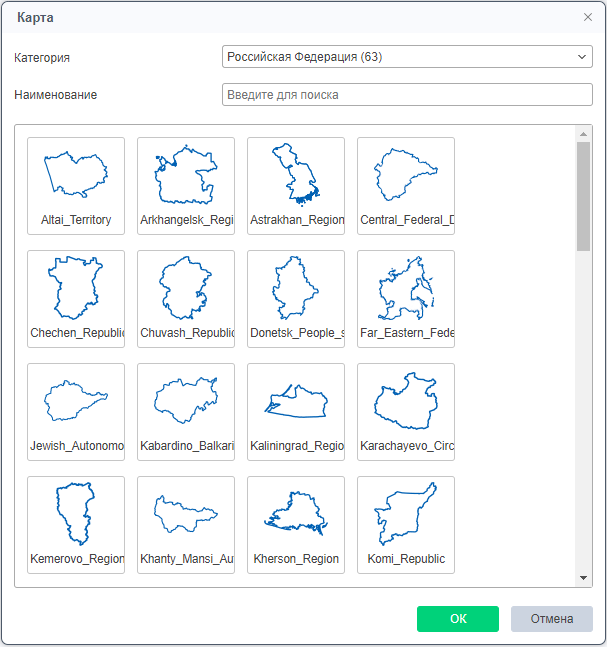Click the Kaliningrad_Region map outline
The width and height of the screenshot is (607, 647).
click(296, 401)
